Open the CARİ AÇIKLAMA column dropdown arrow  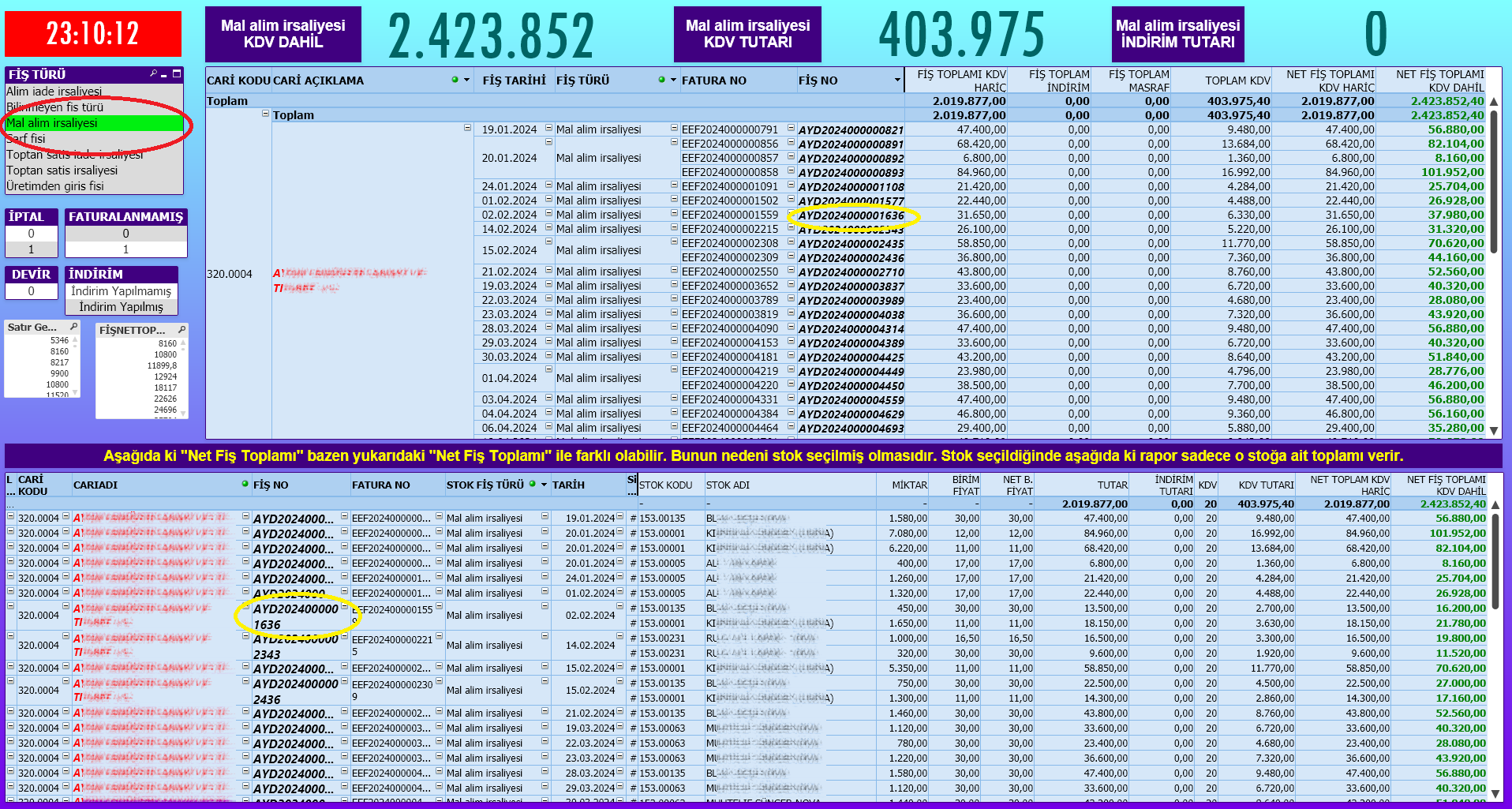466,80
